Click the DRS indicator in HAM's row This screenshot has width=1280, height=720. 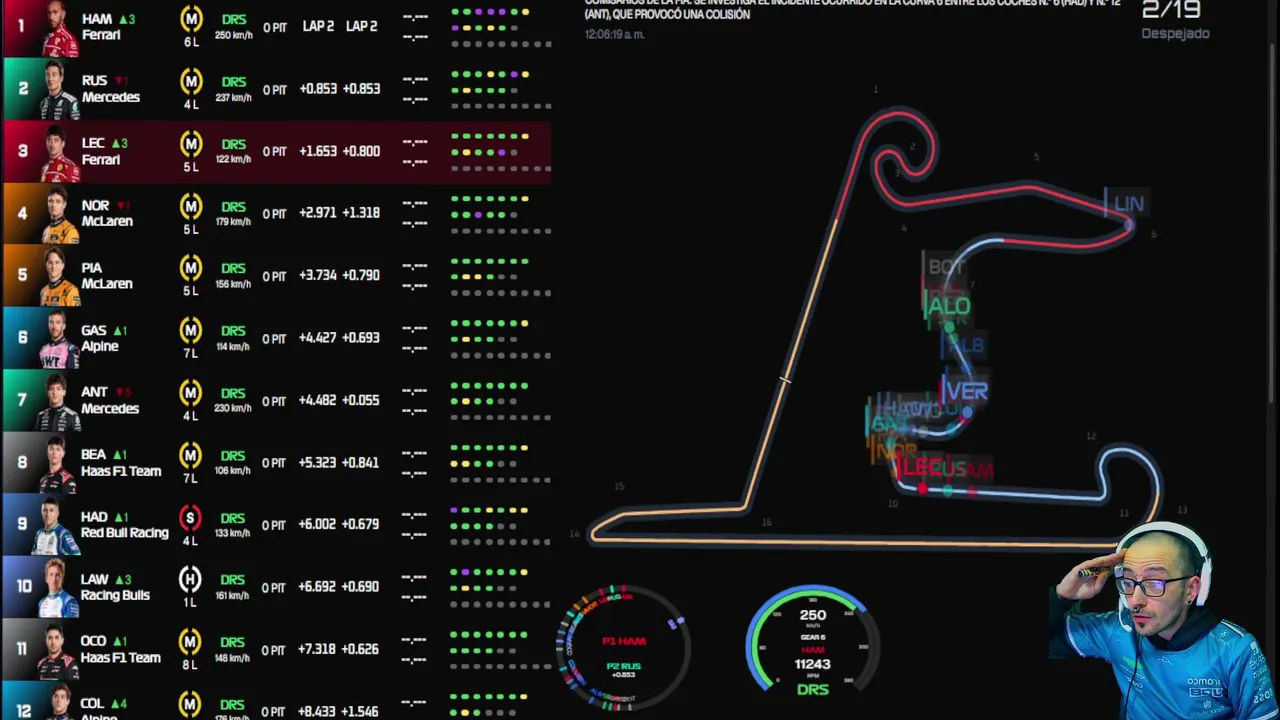233,19
